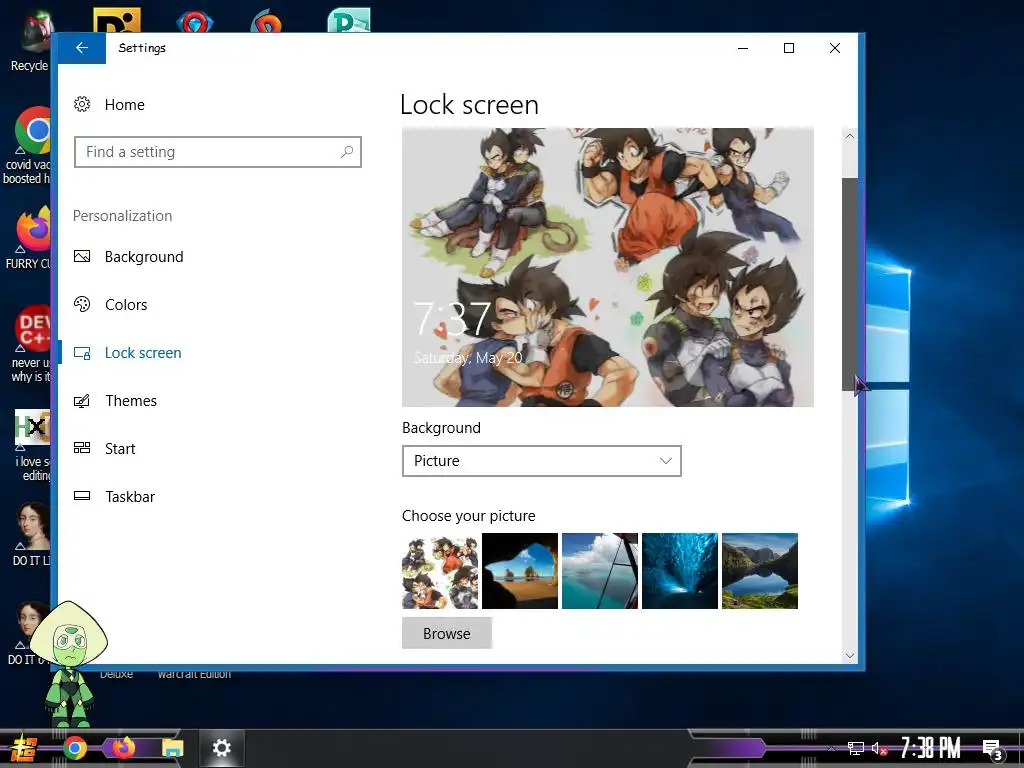Select the Firefox desktop shortcut
This screenshot has height=768, width=1024.
click(29, 238)
